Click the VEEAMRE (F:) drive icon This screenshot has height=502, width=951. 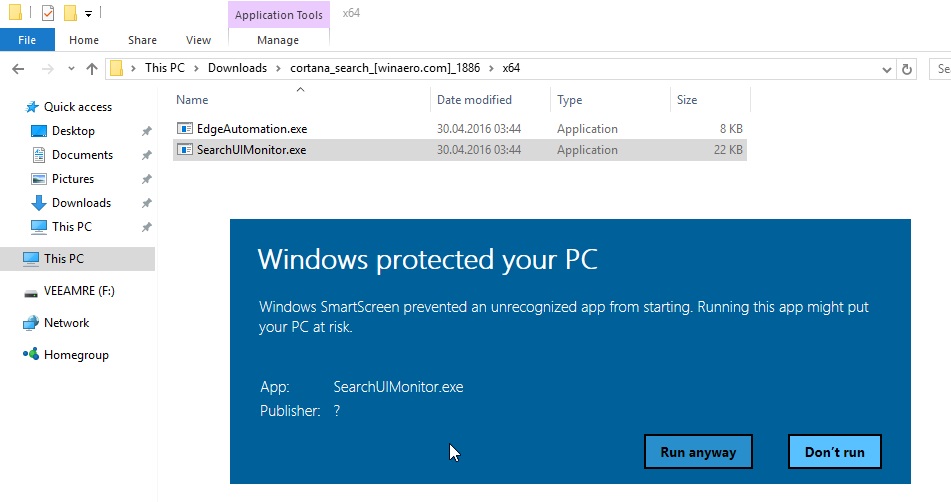pyautogui.click(x=32, y=291)
